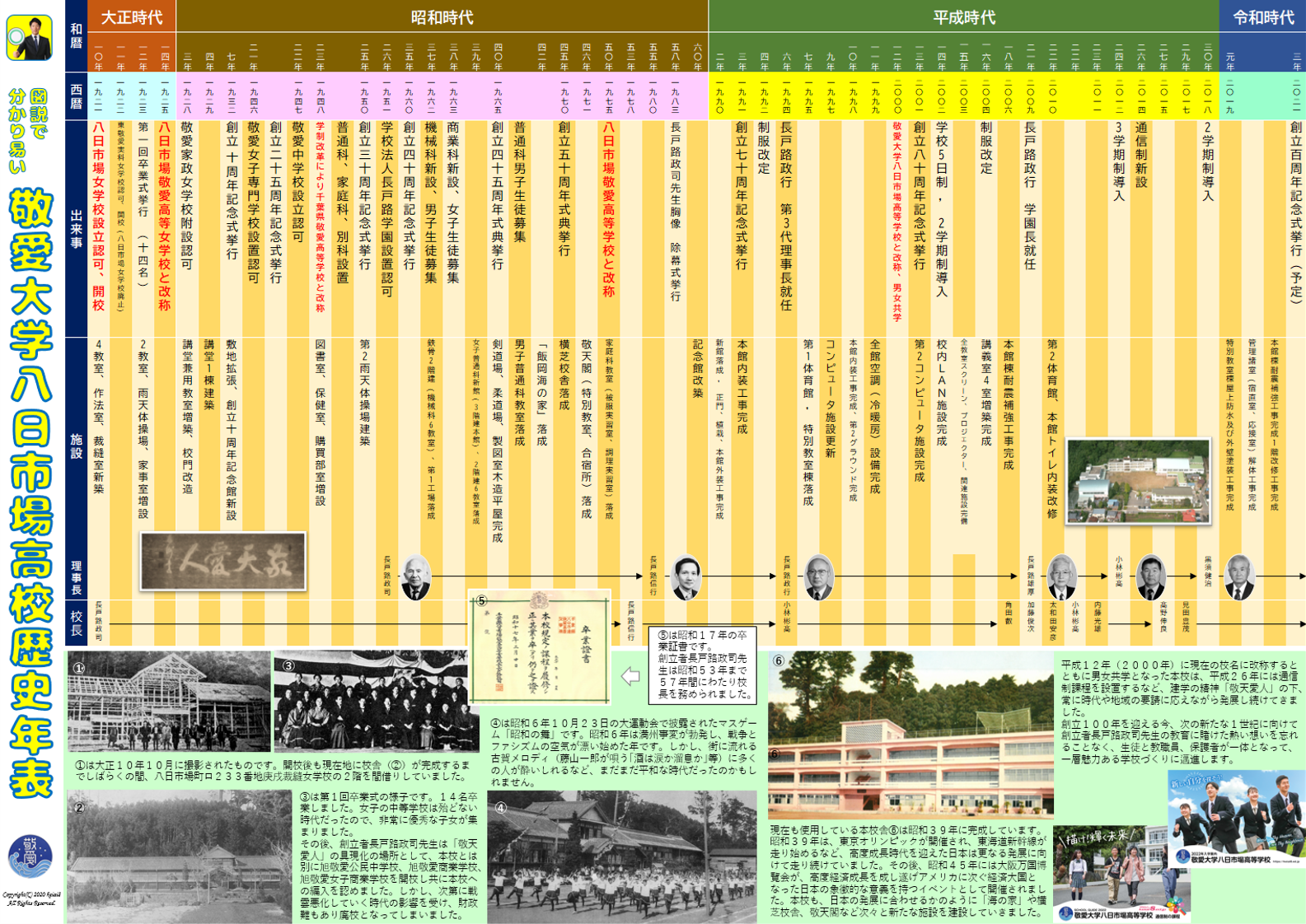
Task: Click principal name 見田豊茂 in 校長 row
Action: (x=1186, y=617)
